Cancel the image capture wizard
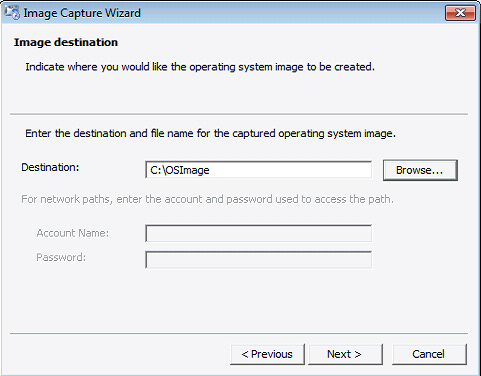Image resolution: width=481 pixels, height=376 pixels. pyautogui.click(x=429, y=354)
